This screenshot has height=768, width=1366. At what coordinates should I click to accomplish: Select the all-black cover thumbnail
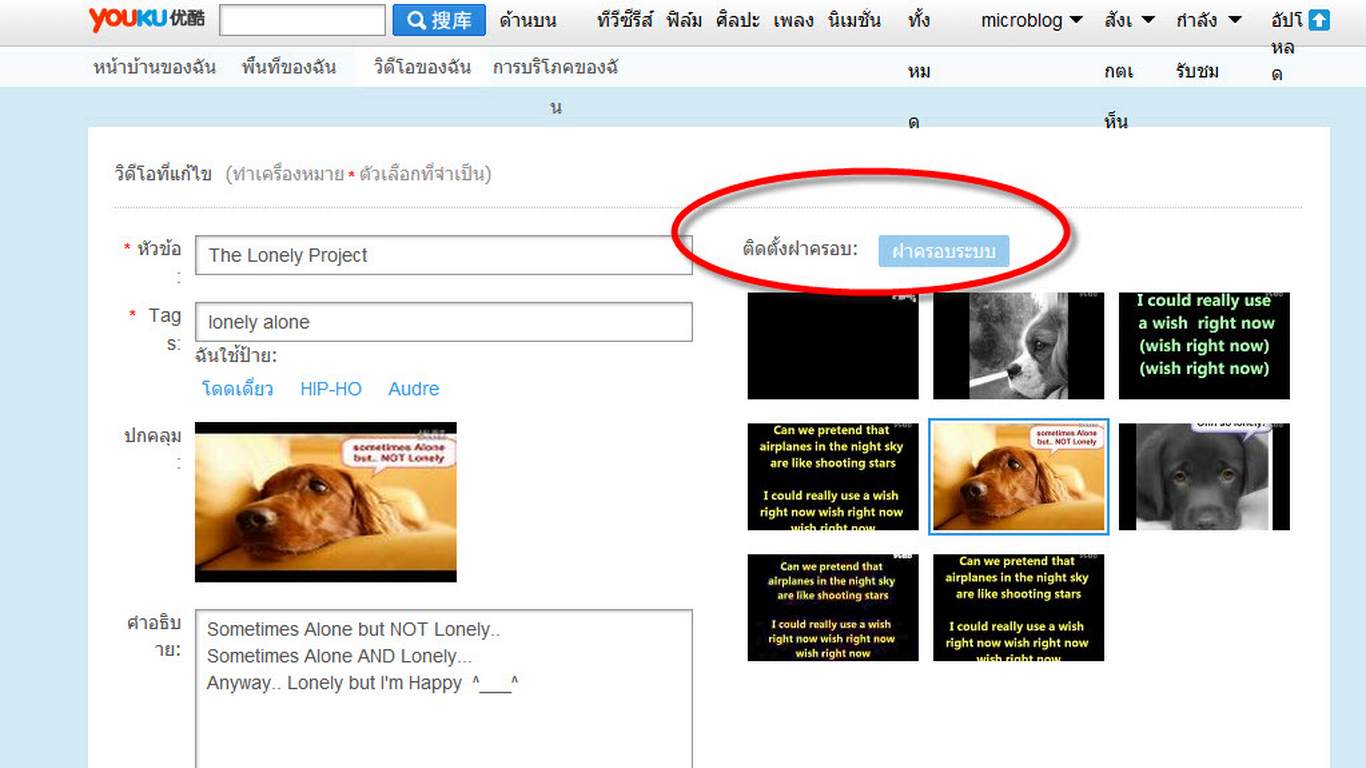(833, 346)
